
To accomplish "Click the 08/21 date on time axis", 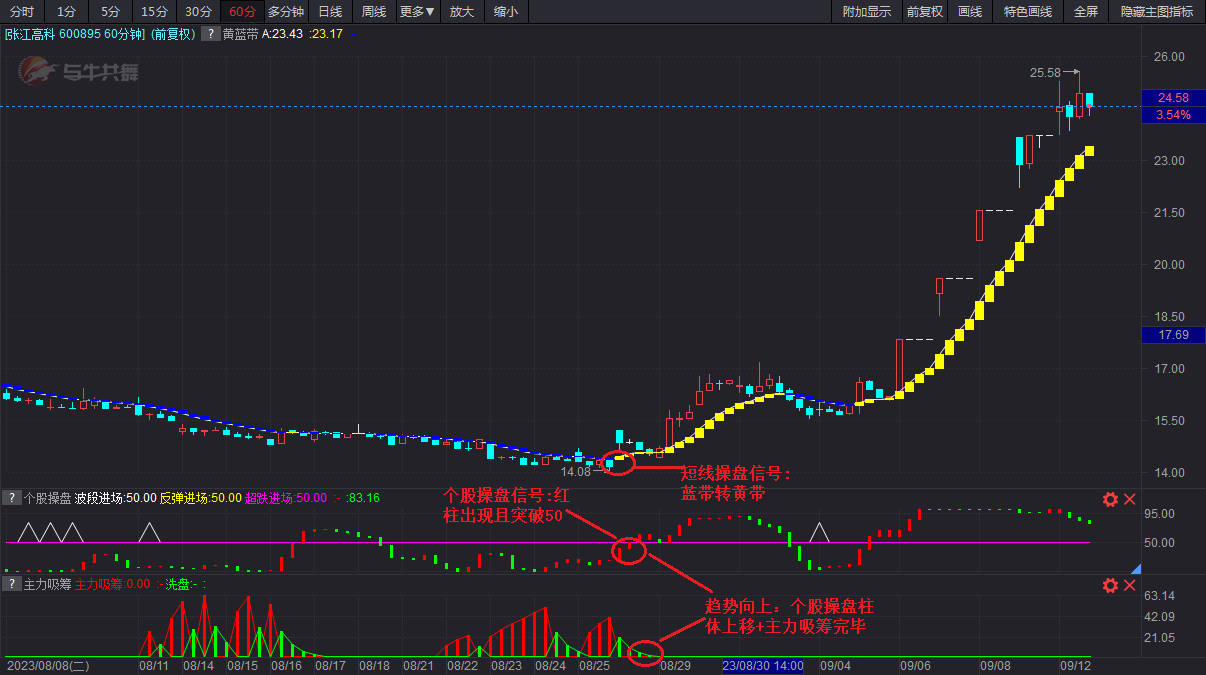I will 420,665.
